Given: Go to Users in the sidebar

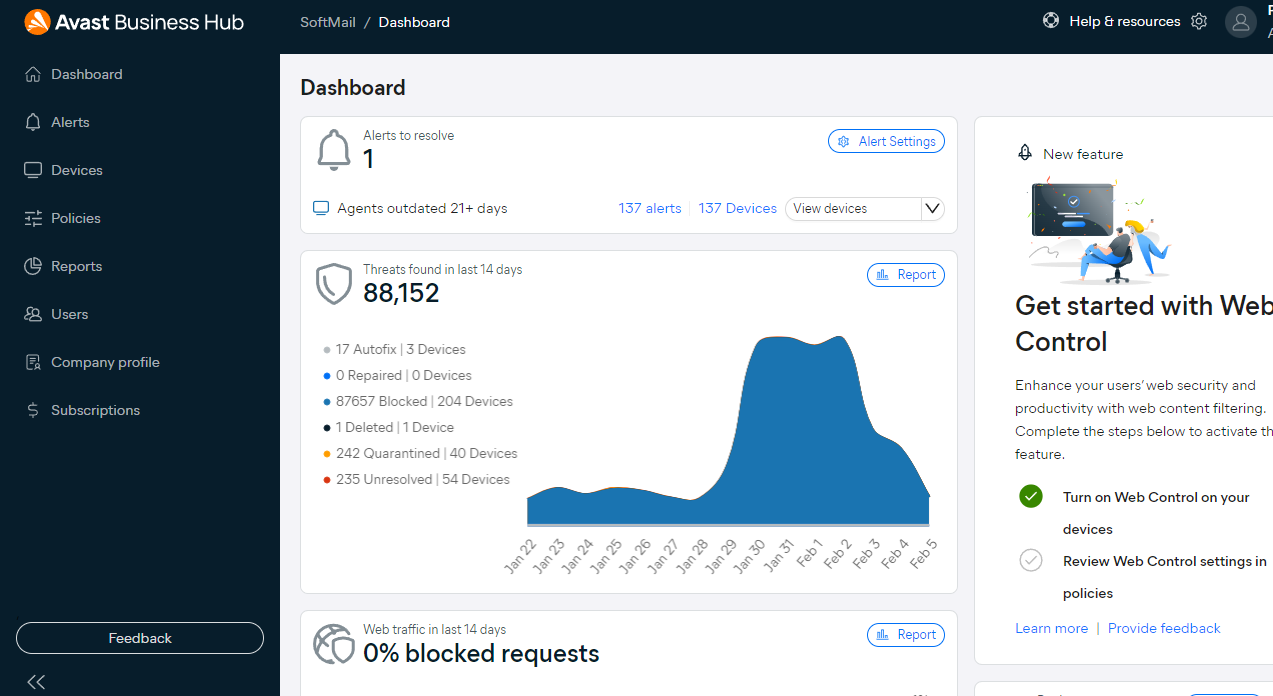Looking at the screenshot, I should point(70,314).
